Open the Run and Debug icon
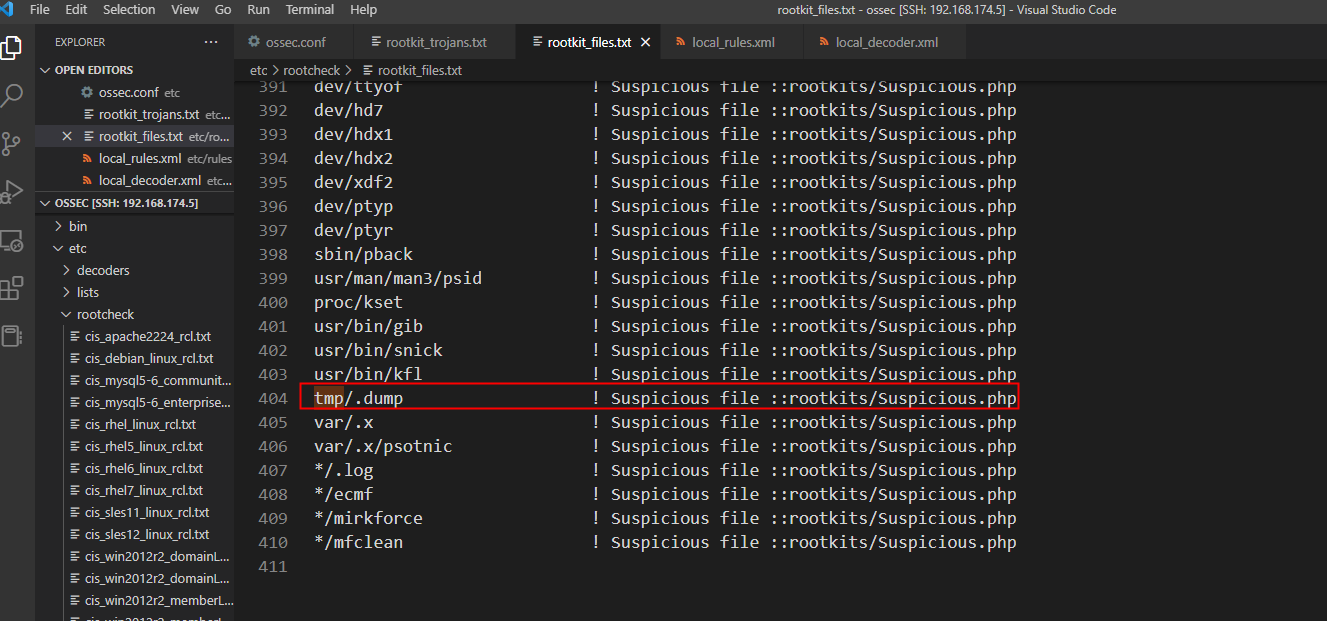Viewport: 1327px width, 621px height. pos(11,192)
